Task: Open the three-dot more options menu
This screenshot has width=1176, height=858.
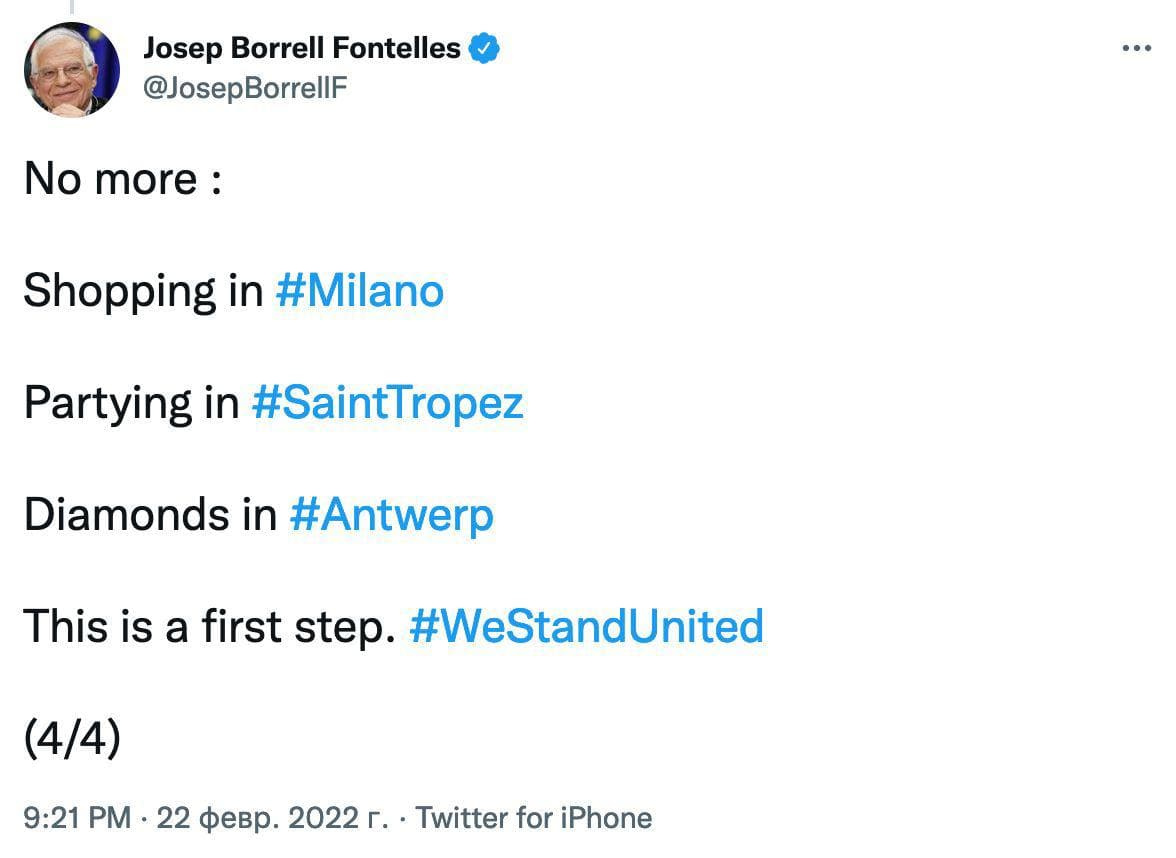Action: pos(1137,48)
